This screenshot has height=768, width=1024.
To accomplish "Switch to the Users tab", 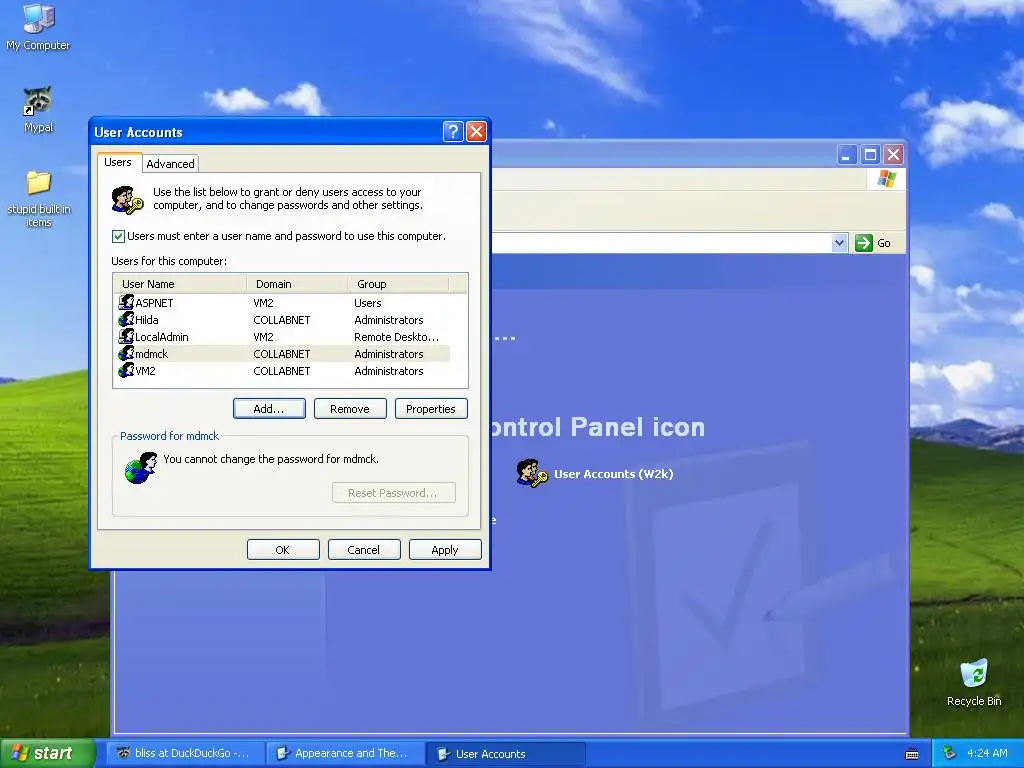I will click(x=118, y=162).
